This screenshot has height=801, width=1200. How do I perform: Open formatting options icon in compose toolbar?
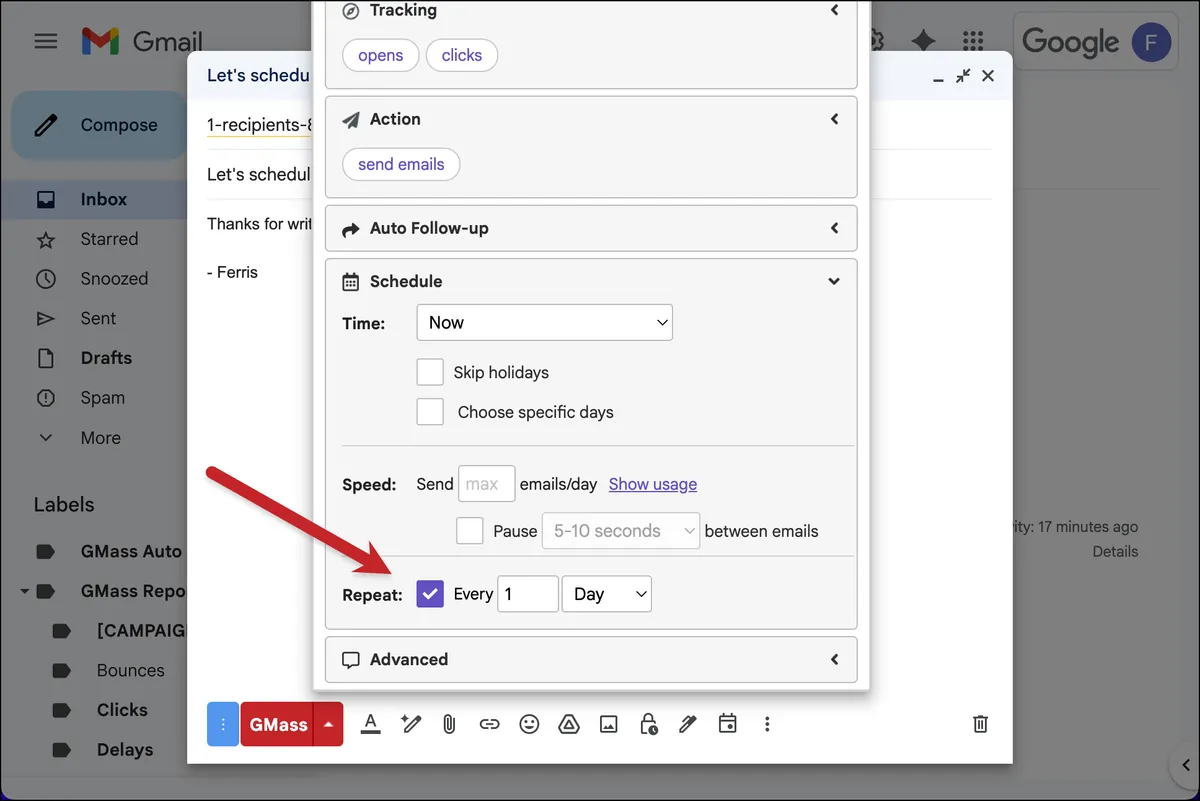[x=370, y=723]
